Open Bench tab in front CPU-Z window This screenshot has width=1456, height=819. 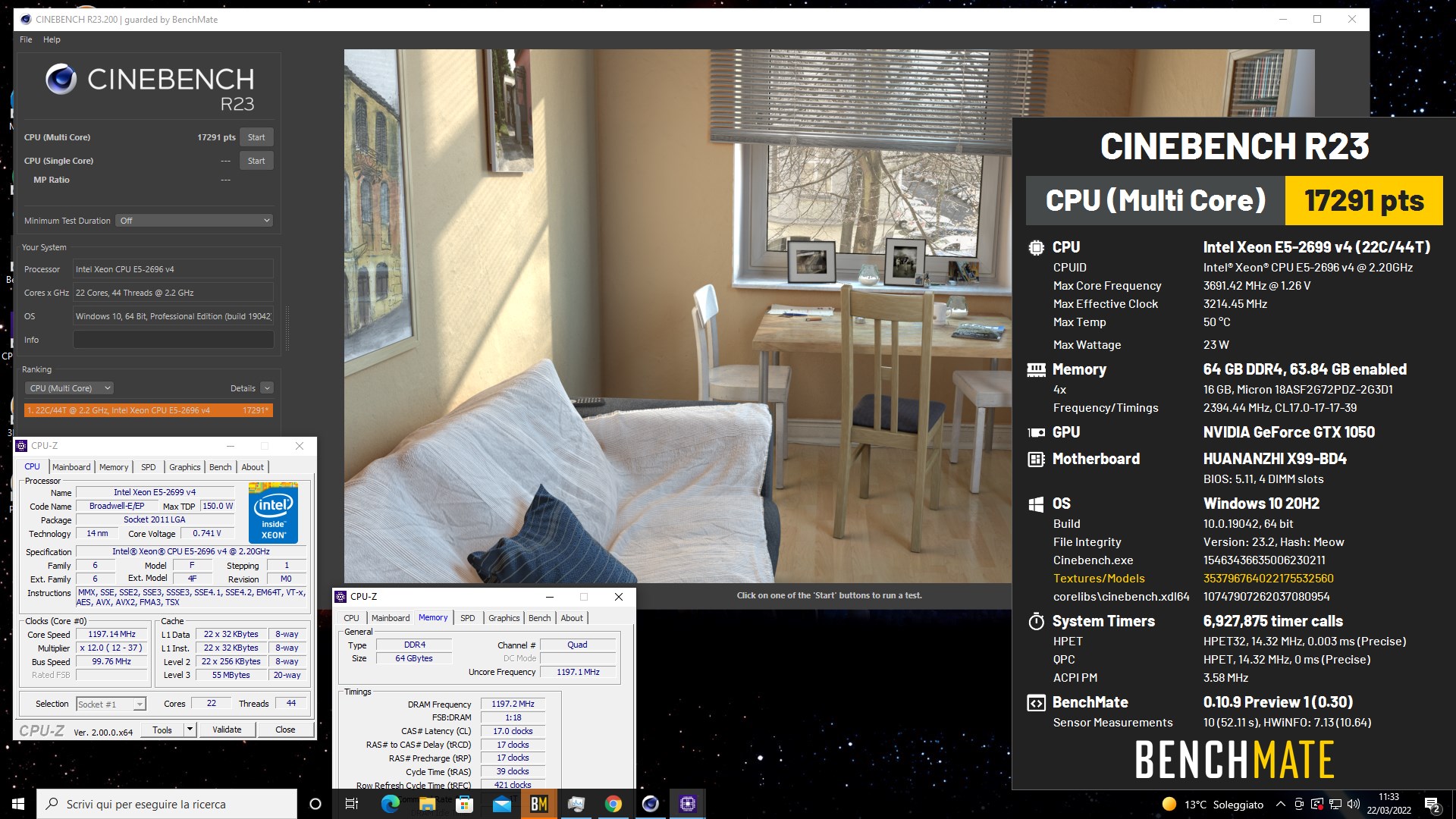540,618
